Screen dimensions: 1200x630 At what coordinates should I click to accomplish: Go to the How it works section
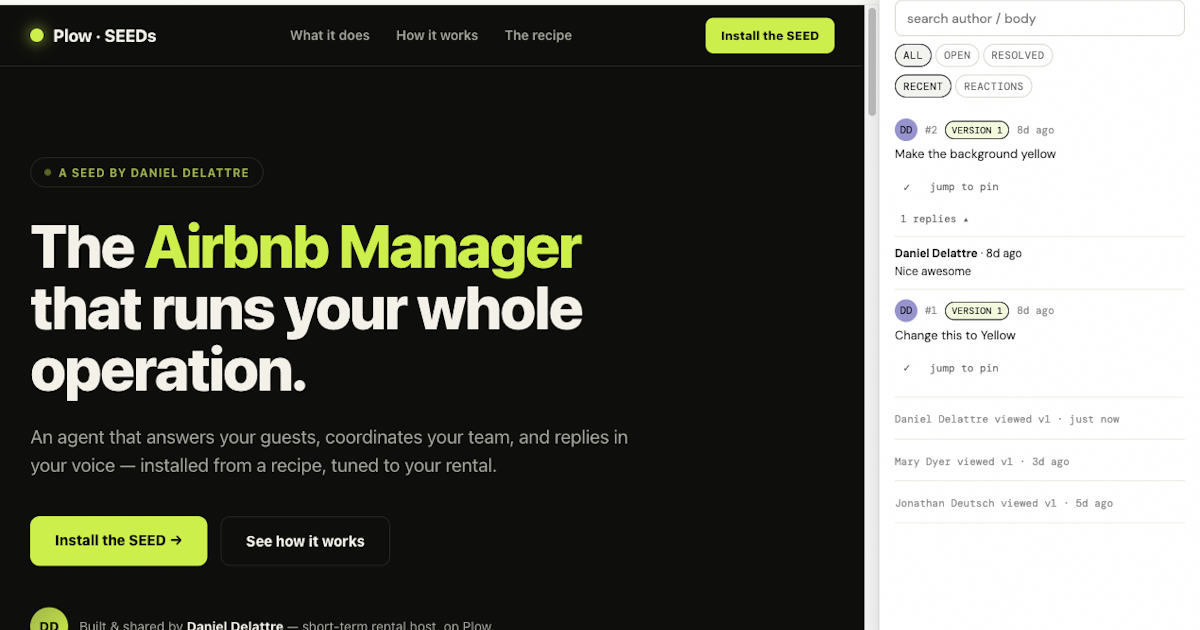(x=437, y=35)
